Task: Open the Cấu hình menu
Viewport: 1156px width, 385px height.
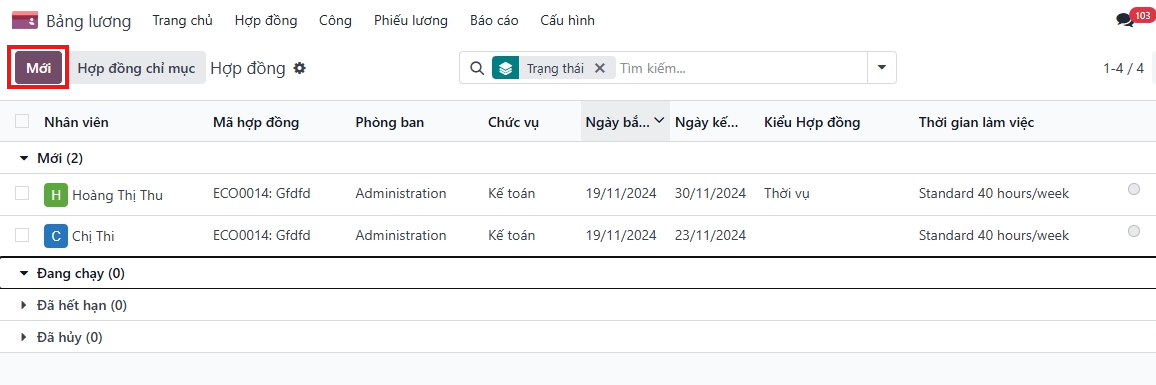Action: pyautogui.click(x=567, y=21)
